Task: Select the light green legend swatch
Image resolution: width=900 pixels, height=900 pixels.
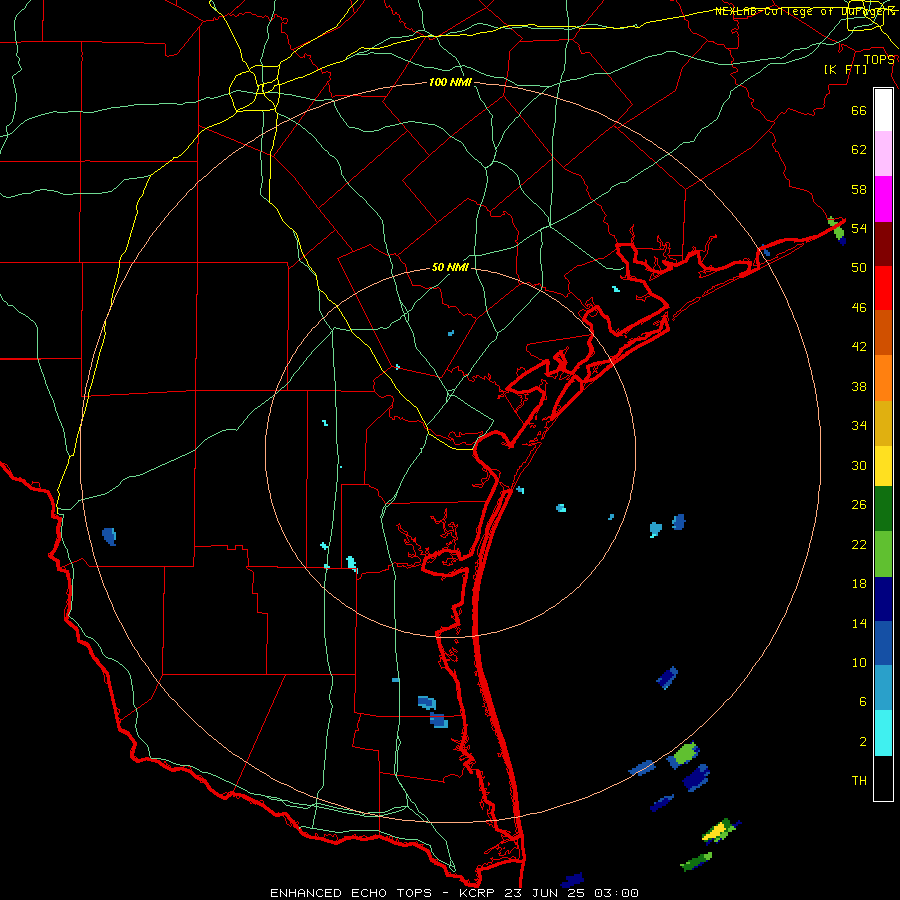Action: [x=883, y=554]
